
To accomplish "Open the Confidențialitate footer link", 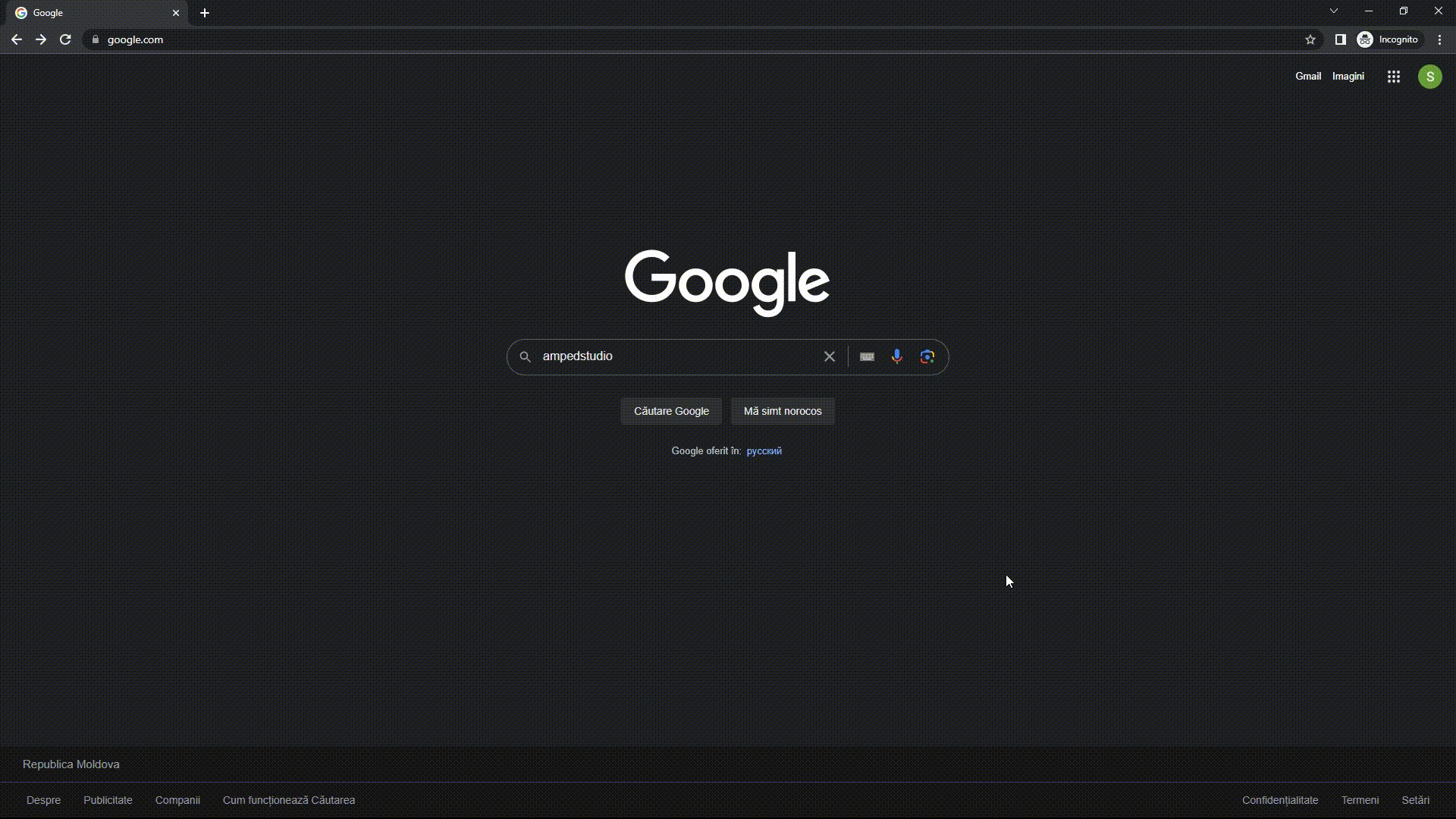I will tap(1280, 800).
